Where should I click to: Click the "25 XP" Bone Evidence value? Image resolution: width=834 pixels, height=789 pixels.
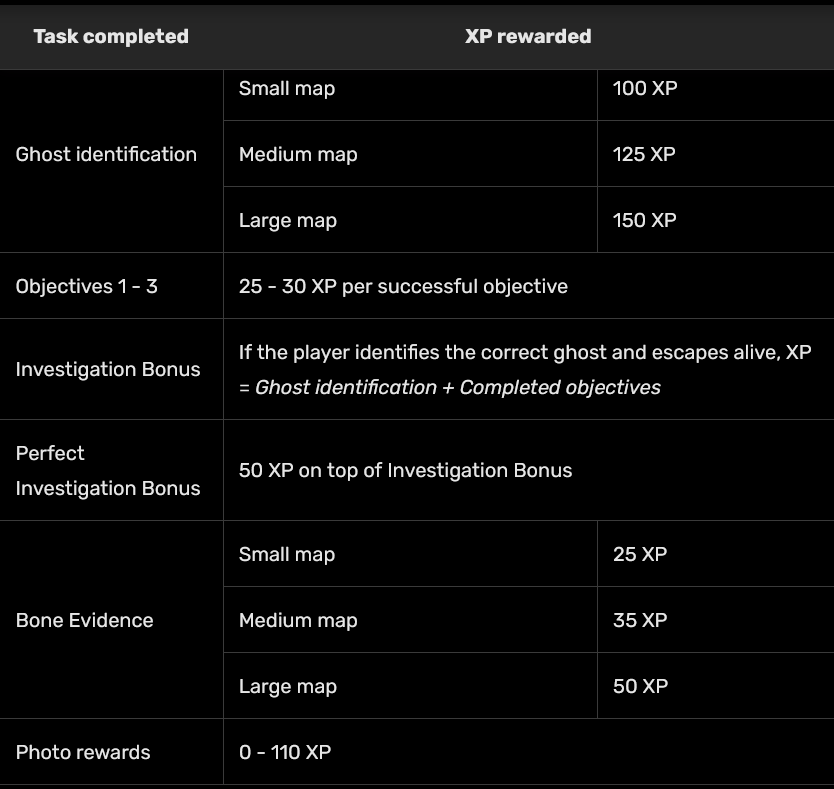pos(640,554)
